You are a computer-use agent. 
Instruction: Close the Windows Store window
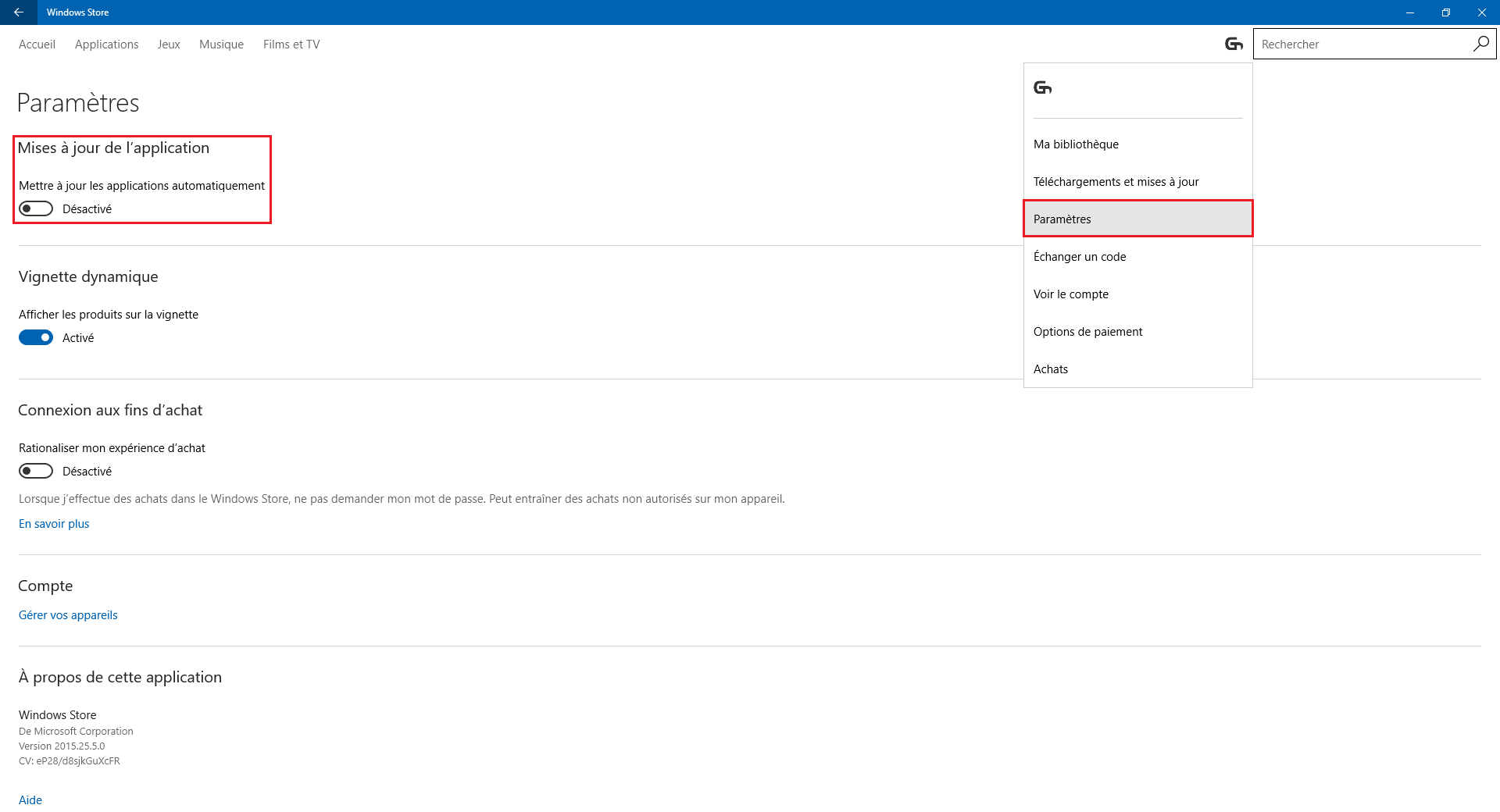coord(1482,12)
